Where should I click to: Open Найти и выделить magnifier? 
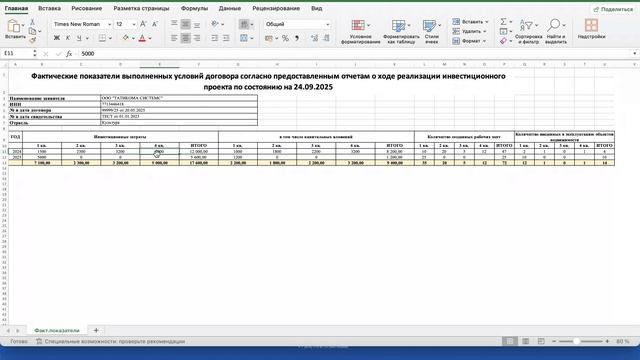point(556,31)
